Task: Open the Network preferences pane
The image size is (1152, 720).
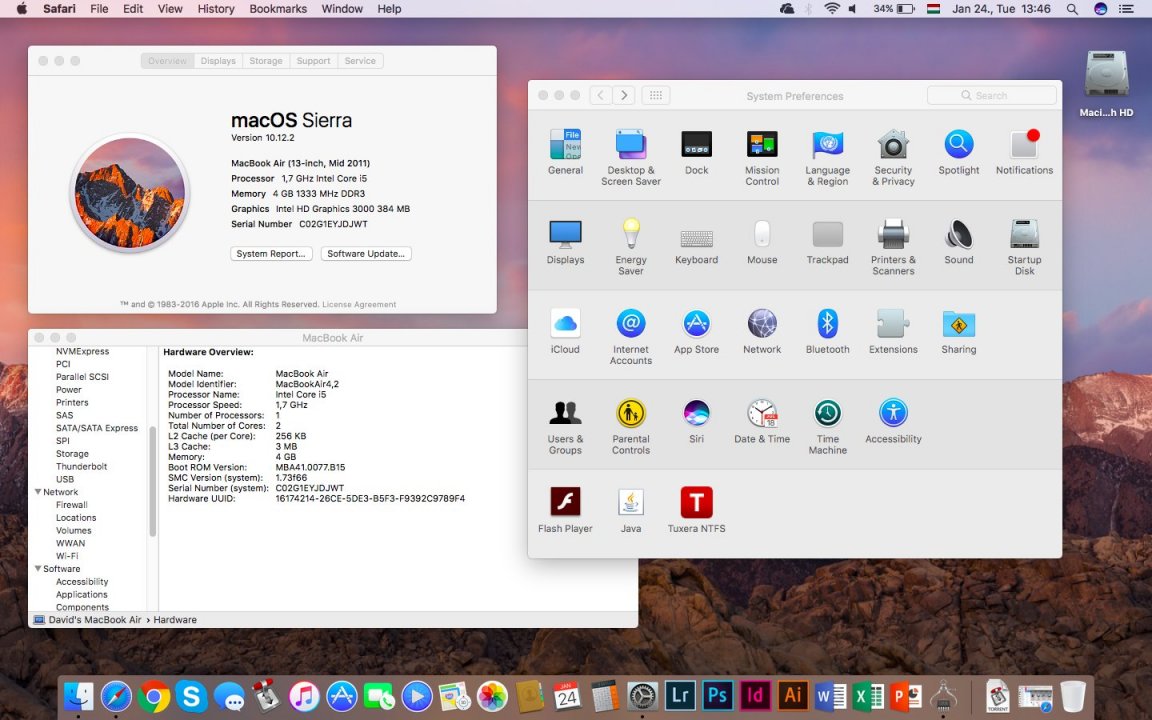Action: tap(762, 332)
